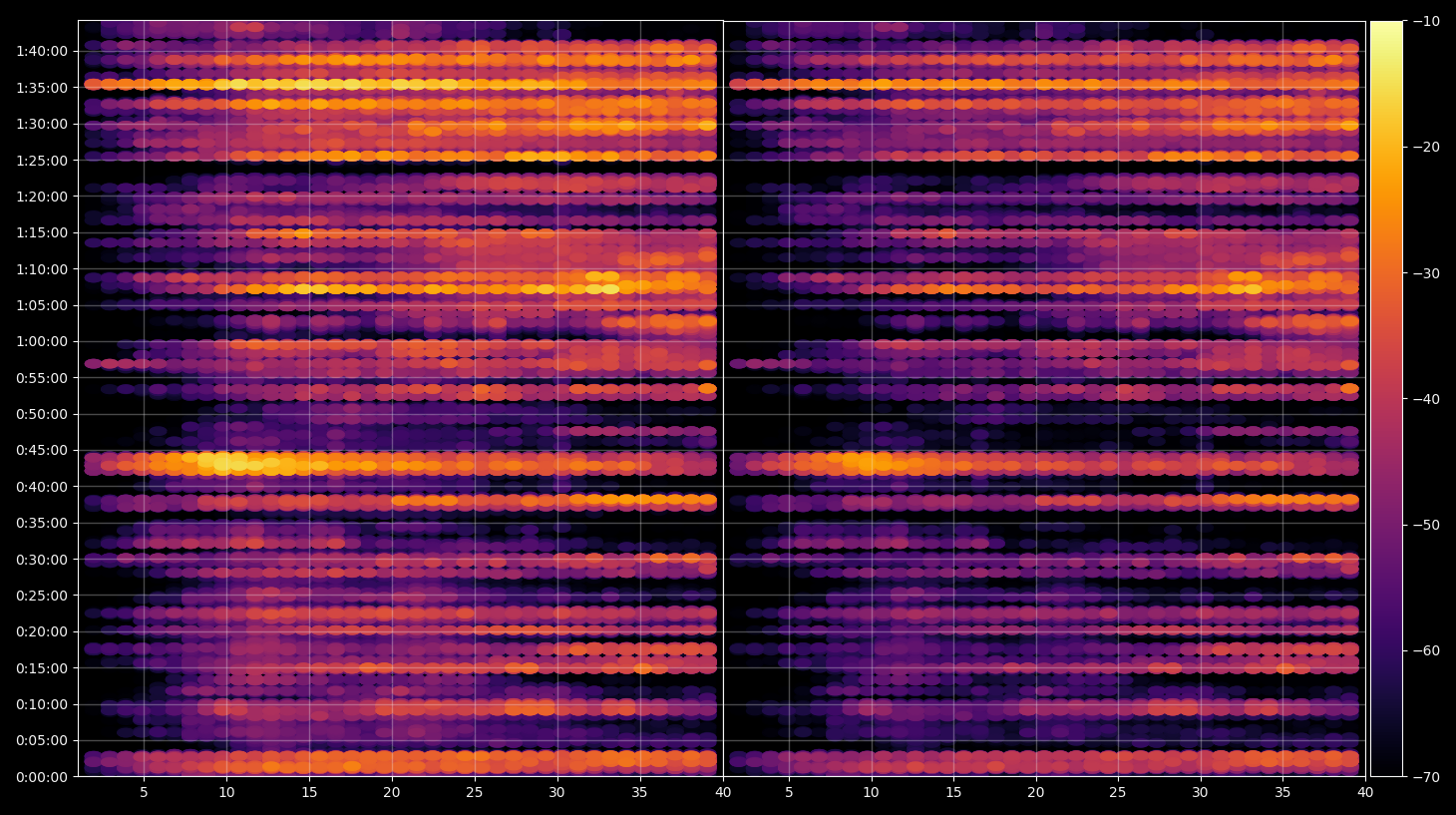Click x-axis label 15 under left plot

click(x=309, y=793)
